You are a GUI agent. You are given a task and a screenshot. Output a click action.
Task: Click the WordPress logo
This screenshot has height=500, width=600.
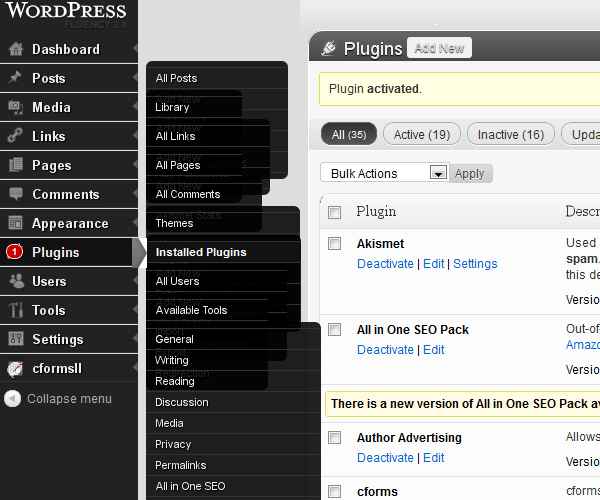click(66, 11)
